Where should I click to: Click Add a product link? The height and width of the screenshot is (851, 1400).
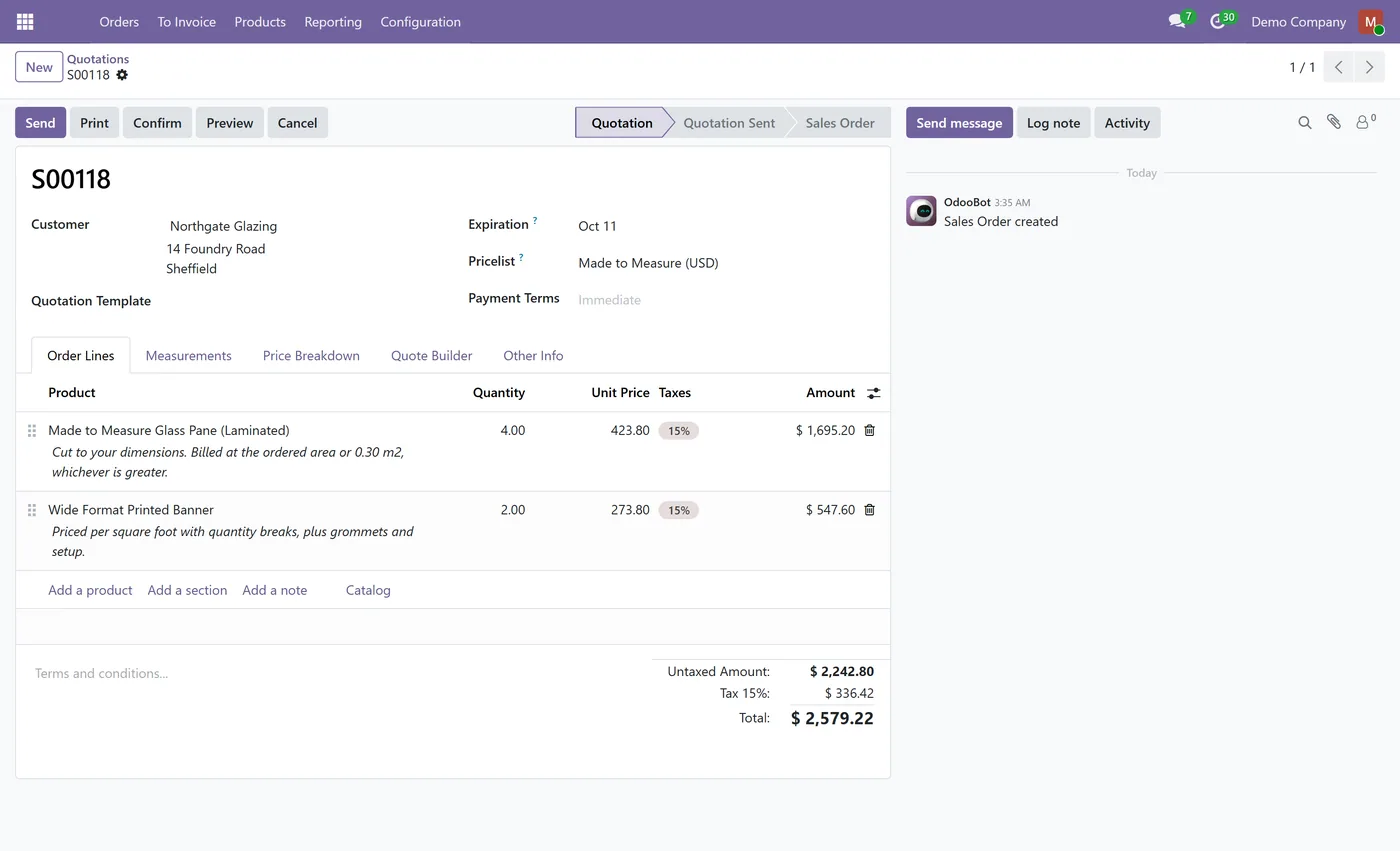[90, 590]
